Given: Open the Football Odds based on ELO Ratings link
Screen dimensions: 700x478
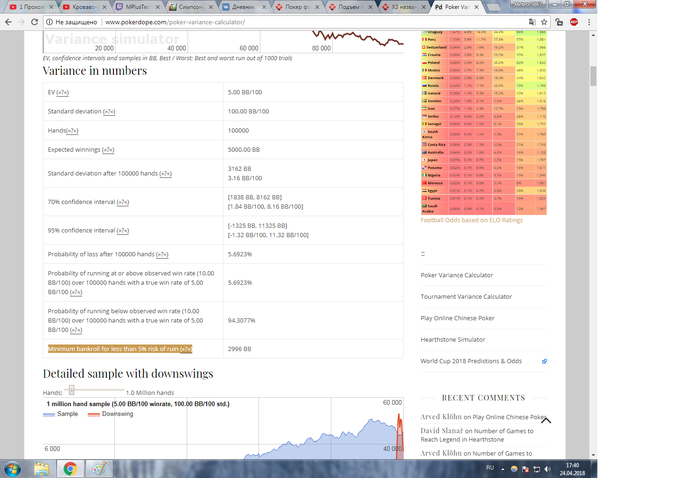Looking at the screenshot, I should click(x=471, y=220).
